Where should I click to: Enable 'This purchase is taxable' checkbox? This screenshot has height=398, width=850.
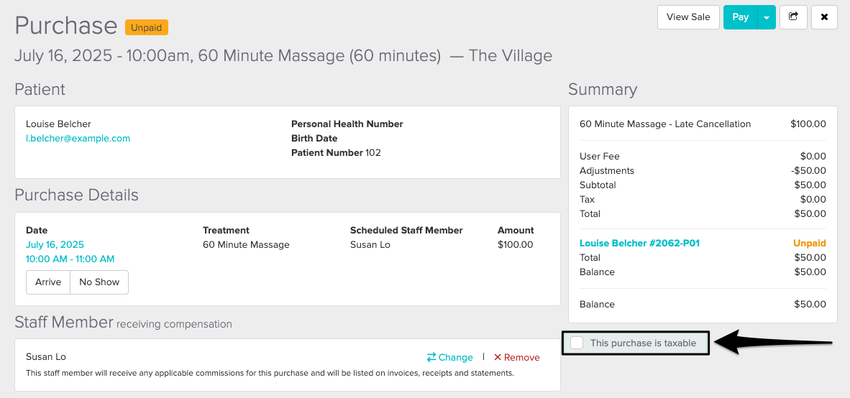(x=577, y=343)
